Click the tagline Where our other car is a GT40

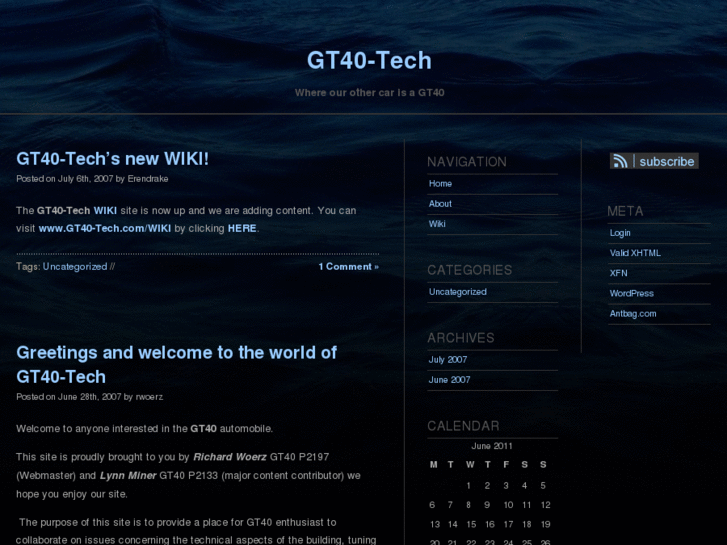[370, 93]
